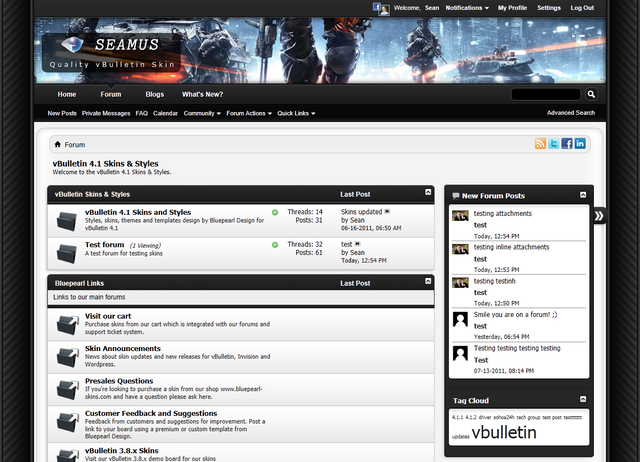This screenshot has height=462, width=640.
Task: Click the Visit our cart forum icon
Action: tap(68, 324)
